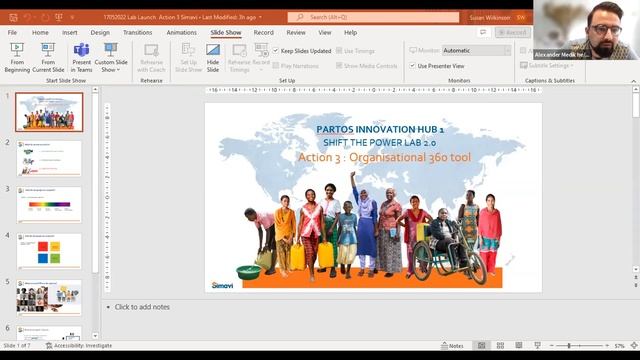Start slideshow From Beginning
The image size is (640, 360).
(17, 58)
